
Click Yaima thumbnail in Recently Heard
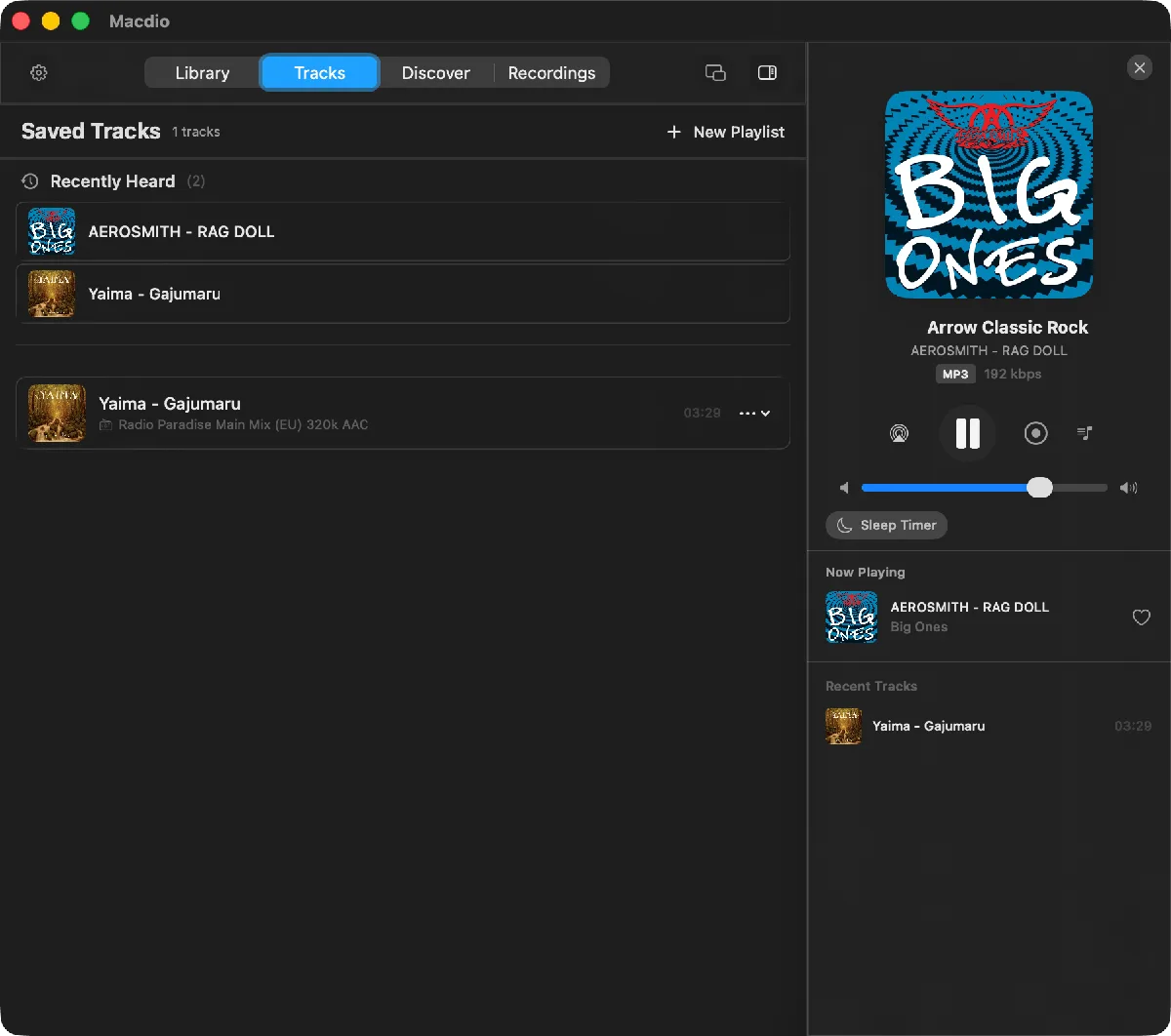52,294
